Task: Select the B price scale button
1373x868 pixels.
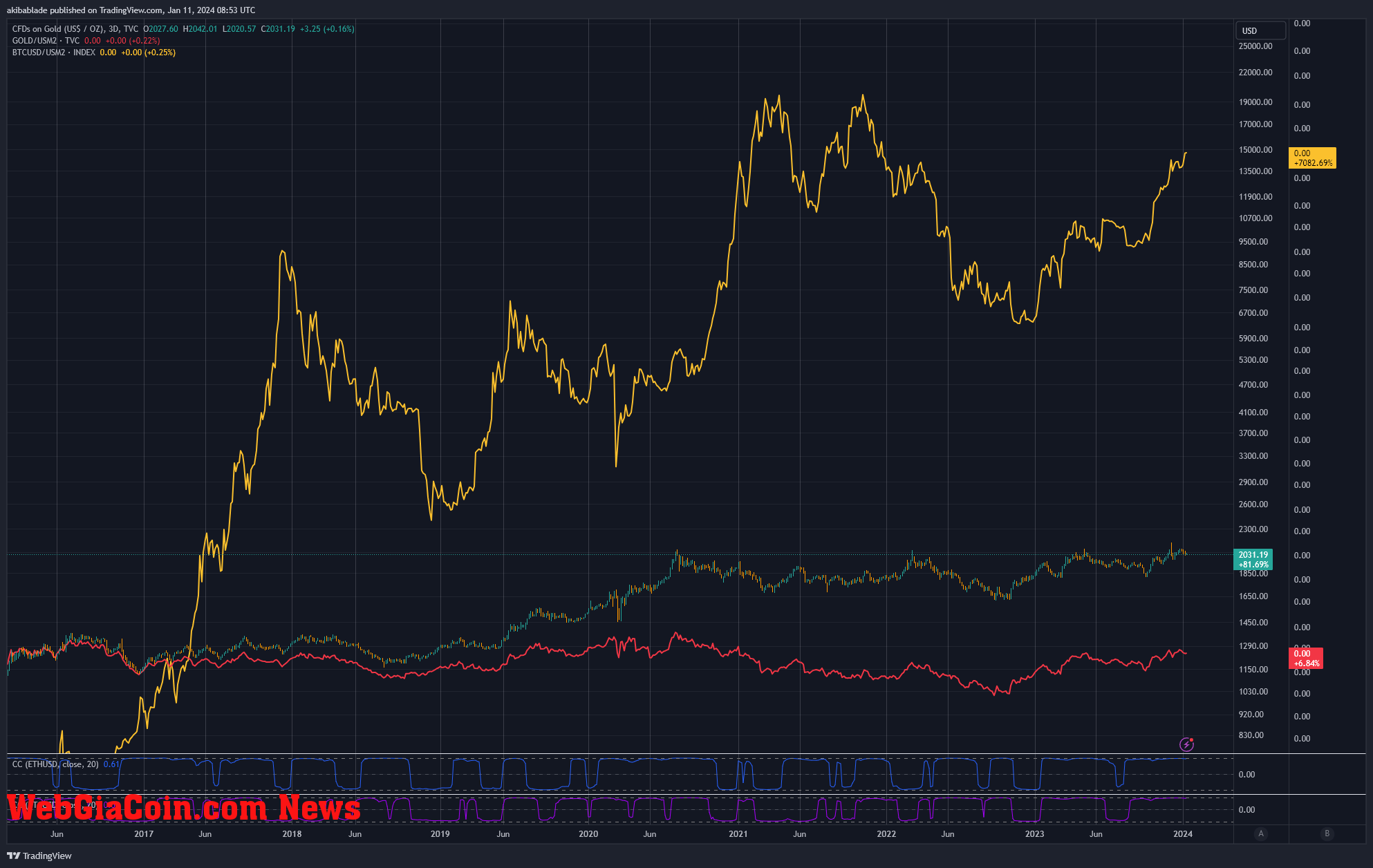Action: 1327,833
